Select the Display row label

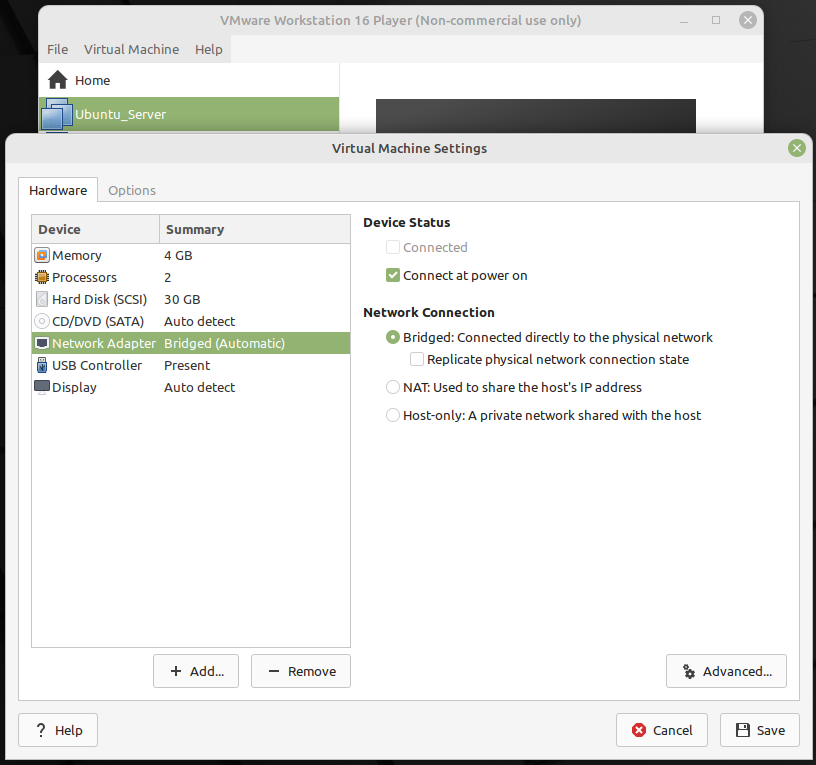click(x=74, y=388)
